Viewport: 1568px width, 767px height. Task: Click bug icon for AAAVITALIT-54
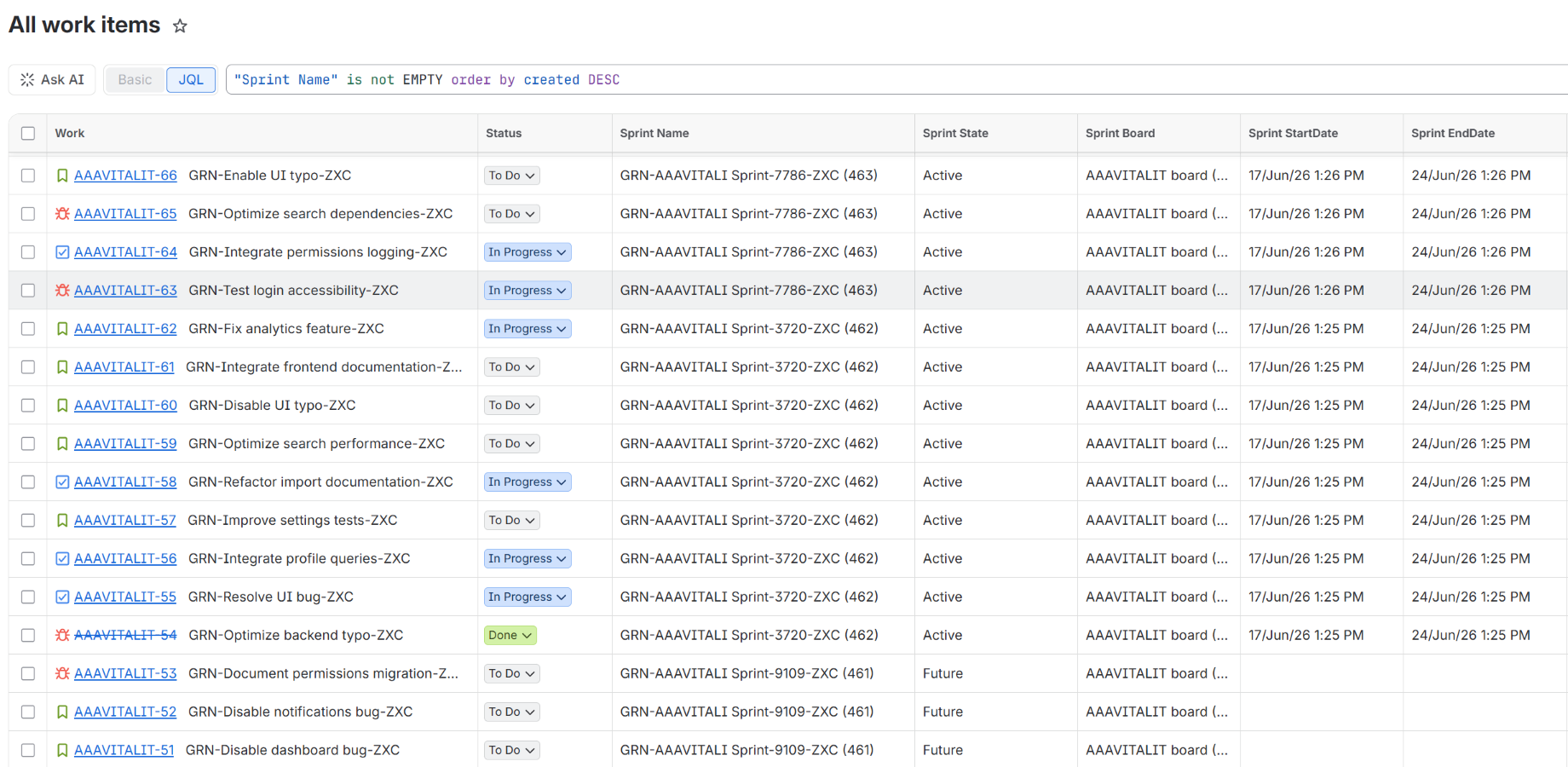click(x=62, y=636)
